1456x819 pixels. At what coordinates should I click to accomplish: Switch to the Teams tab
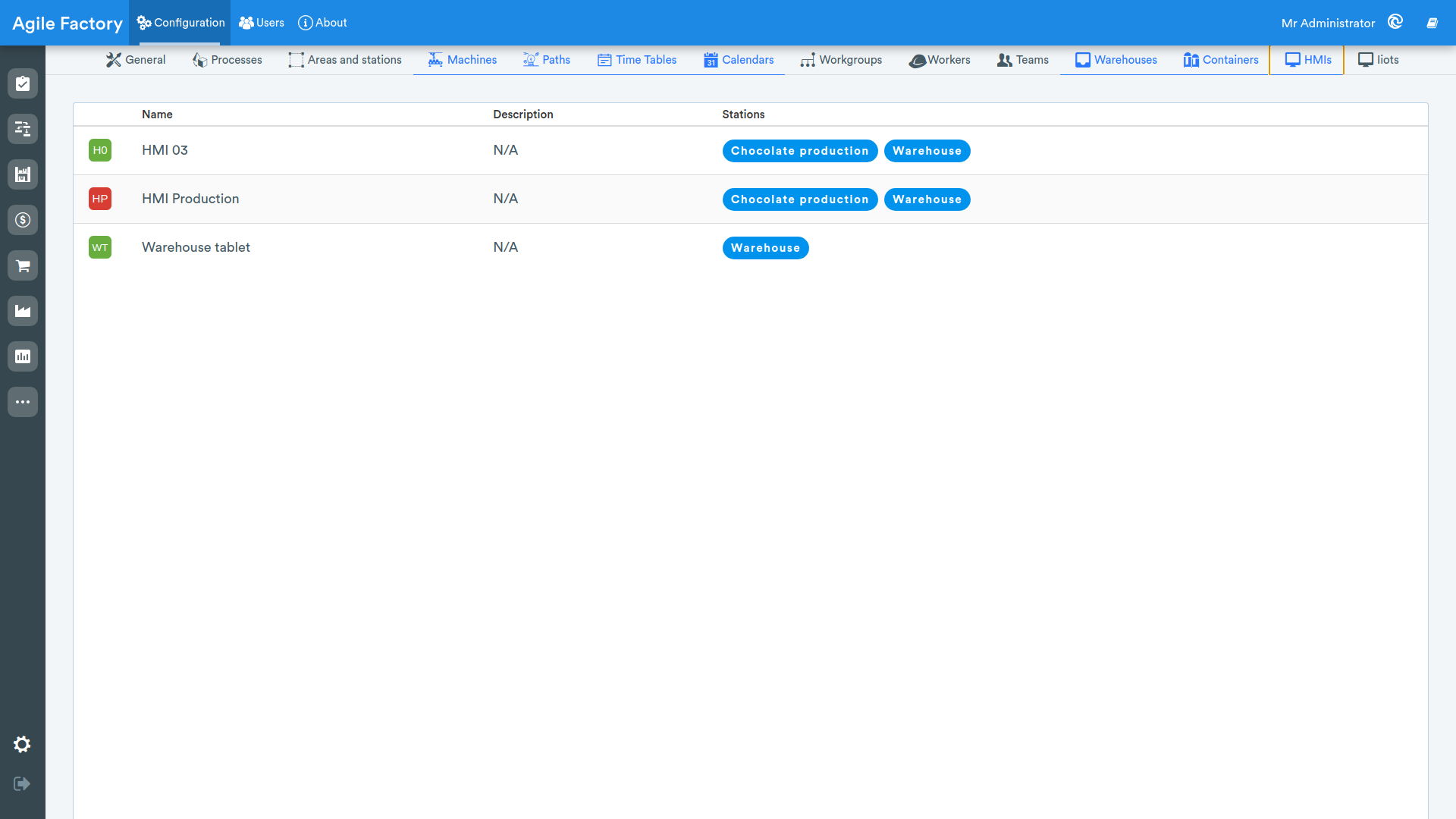tap(1023, 60)
